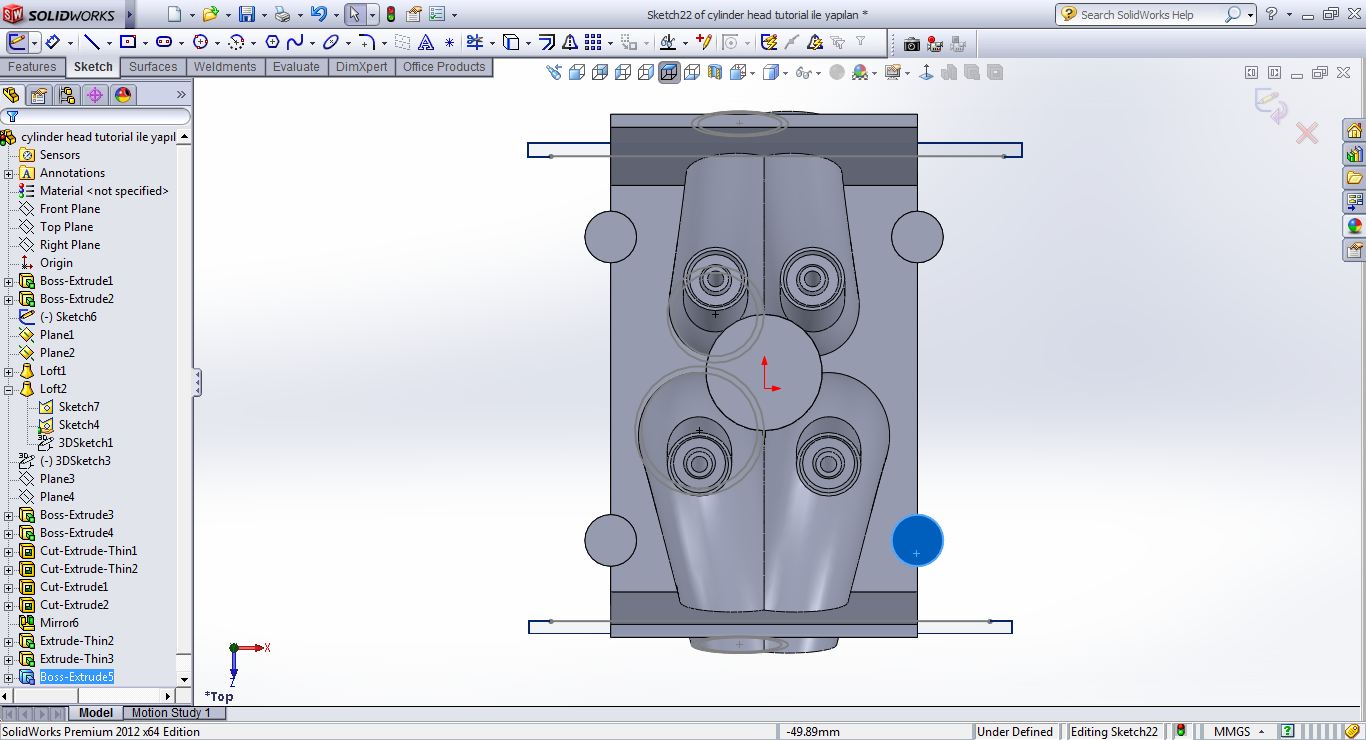Click the MMGS unit system button
This screenshot has height=740, width=1366.
(x=1231, y=731)
